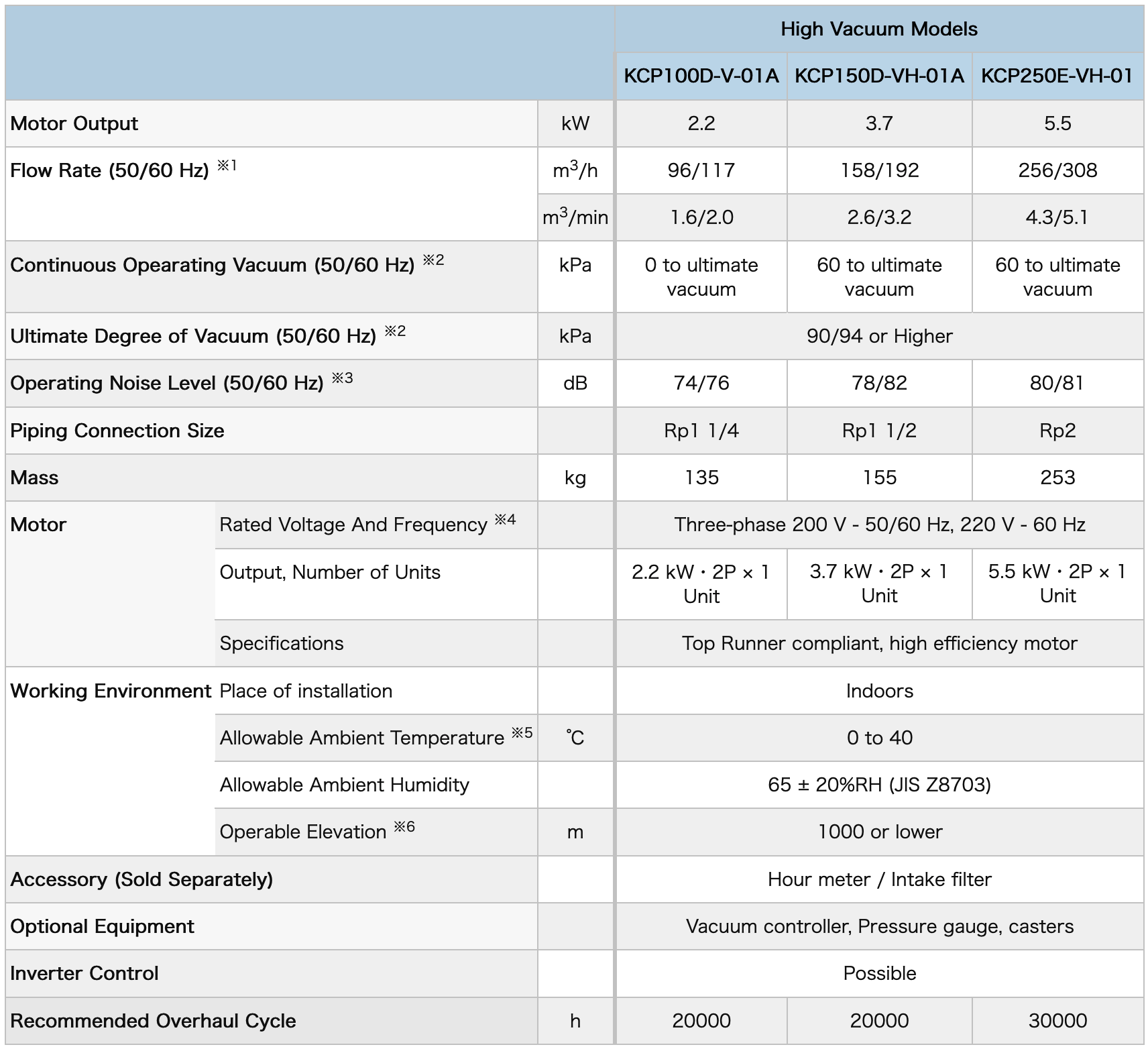Click the KCP150D-VH-01A model column header
The image size is (1148, 1049).
(878, 76)
